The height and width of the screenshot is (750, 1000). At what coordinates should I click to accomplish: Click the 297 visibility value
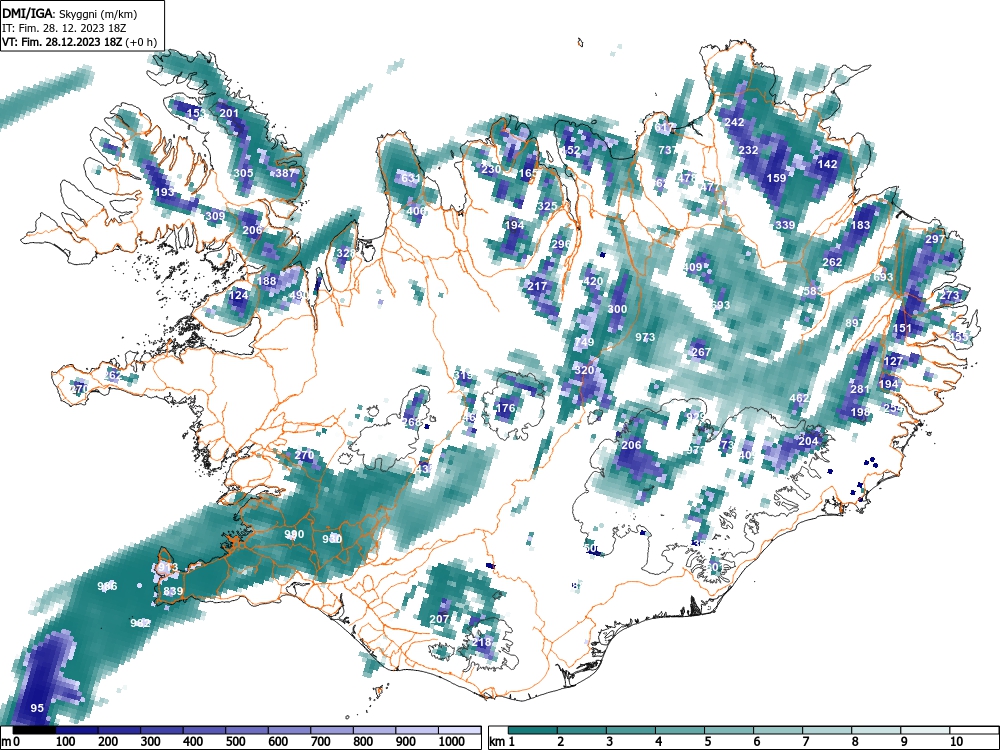coord(934,239)
